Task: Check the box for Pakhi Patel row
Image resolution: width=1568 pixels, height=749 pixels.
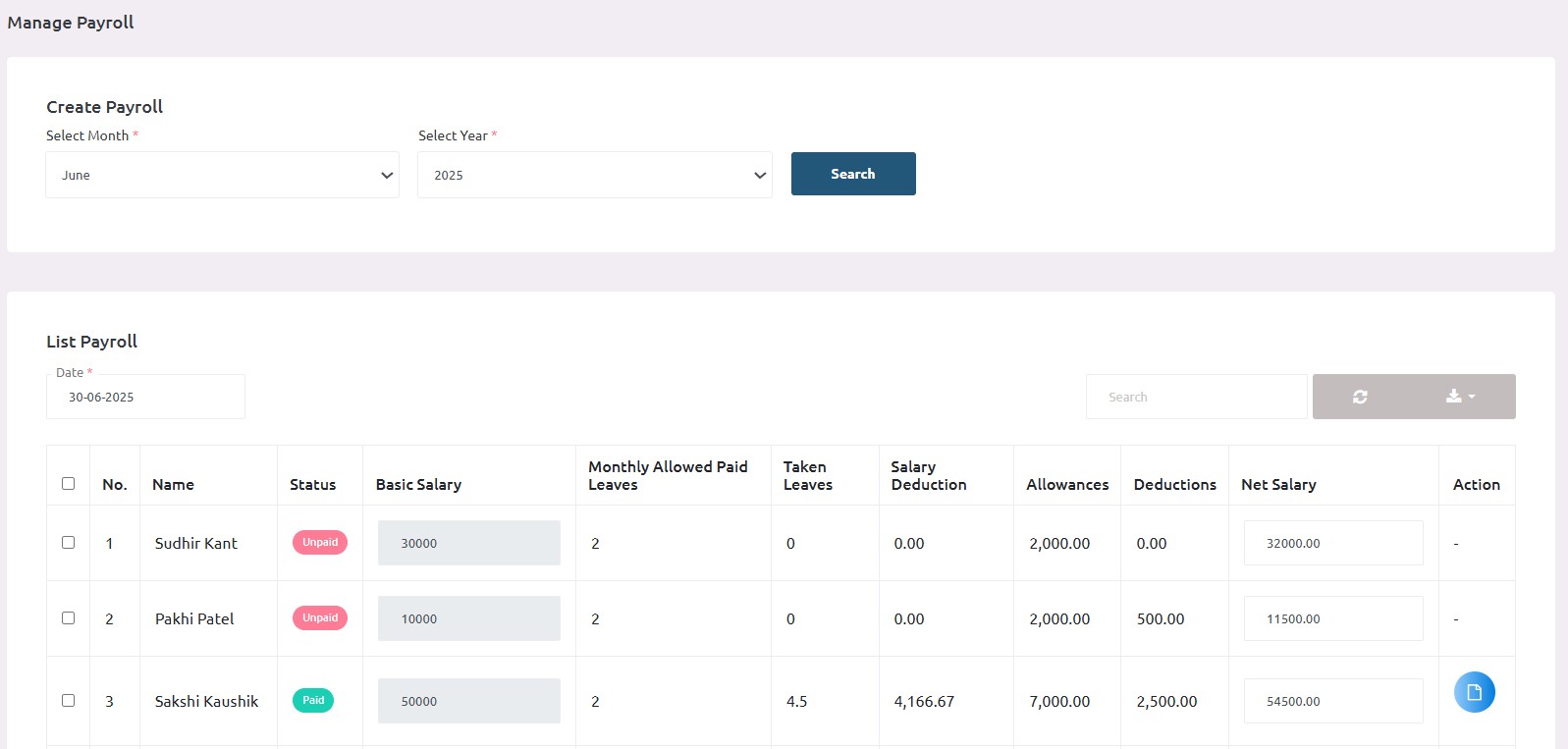Action: point(68,617)
